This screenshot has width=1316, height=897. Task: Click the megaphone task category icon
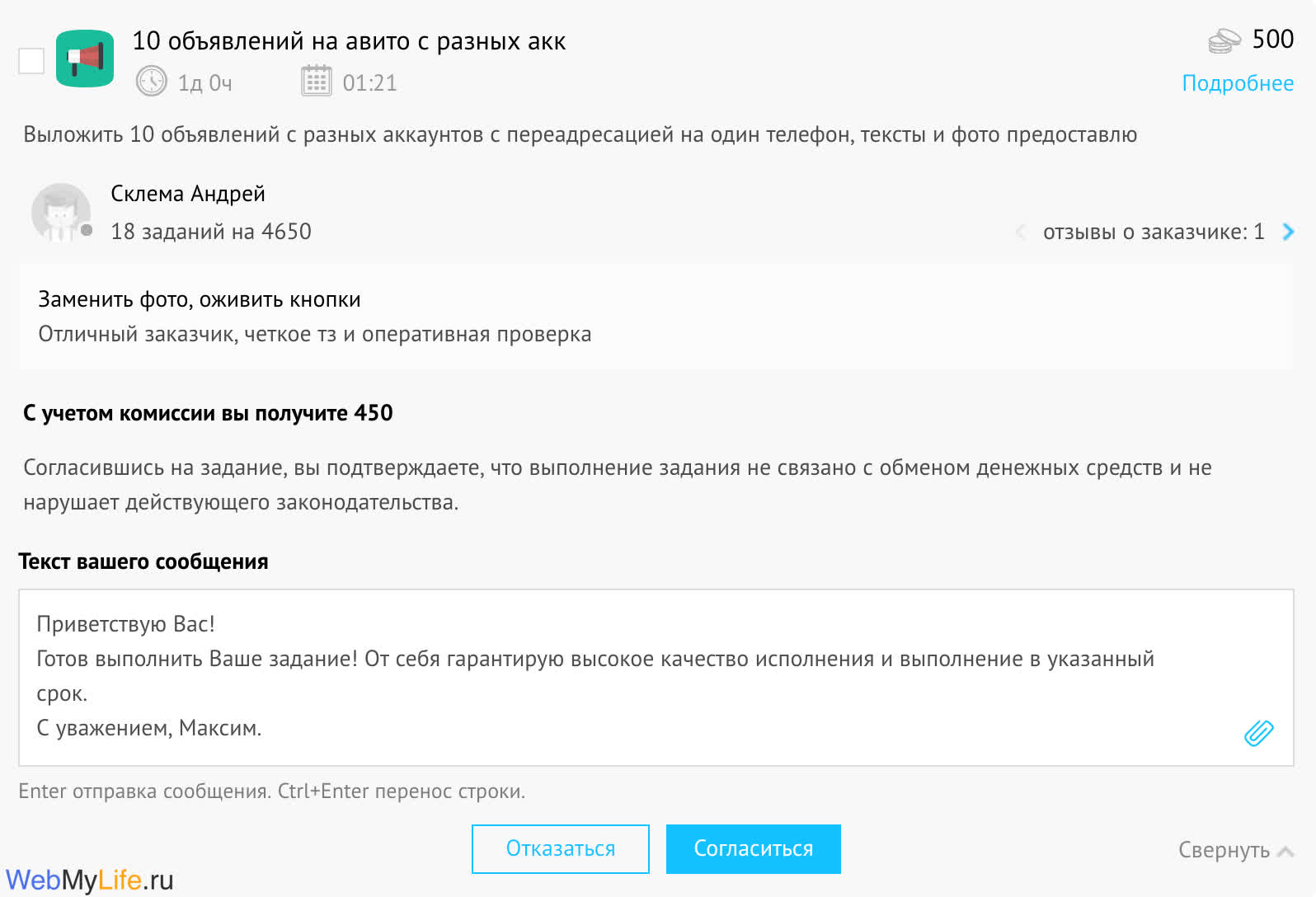85,59
